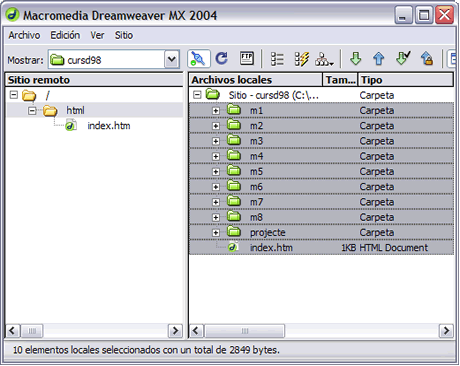Click the html folder icon in remote site
The image size is (460, 366).
click(x=50, y=110)
